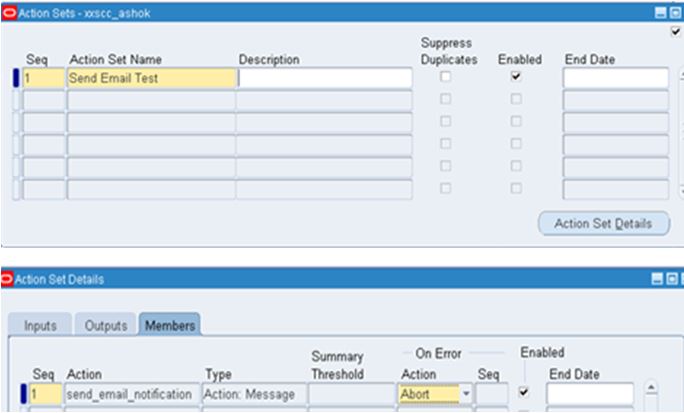684x413 pixels.
Task: Check Suppress Duplicates for Send Email Test
Action: [x=445, y=77]
